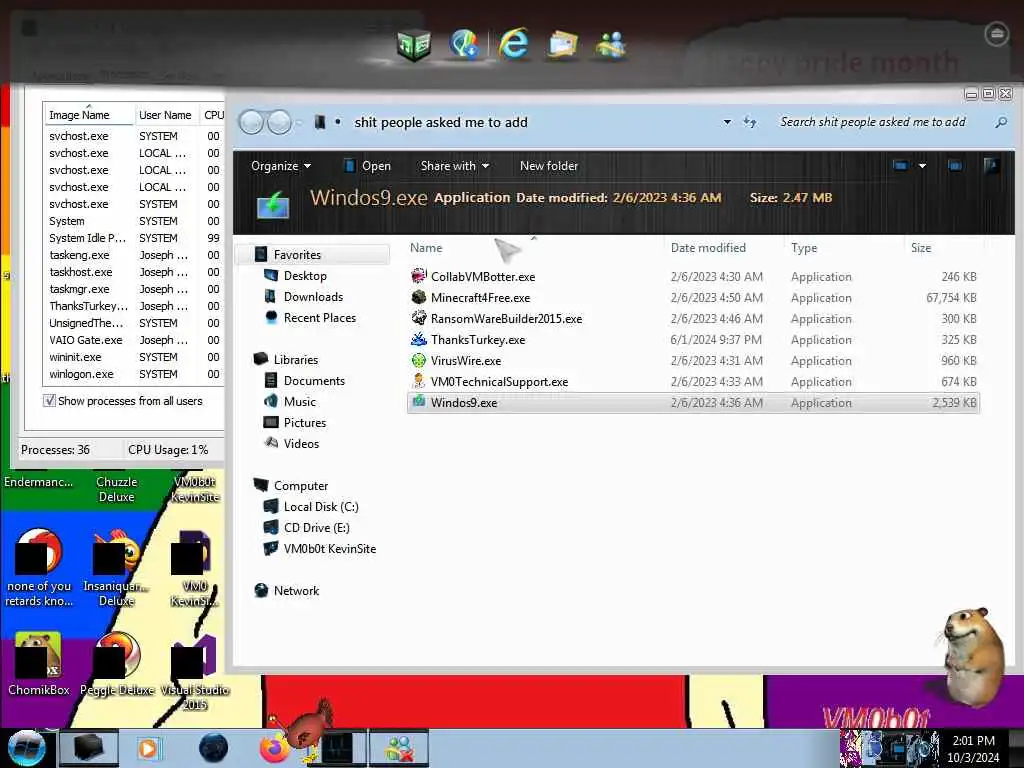Image resolution: width=1024 pixels, height=768 pixels.
Task: Open Music library in sidebar
Action: point(300,401)
